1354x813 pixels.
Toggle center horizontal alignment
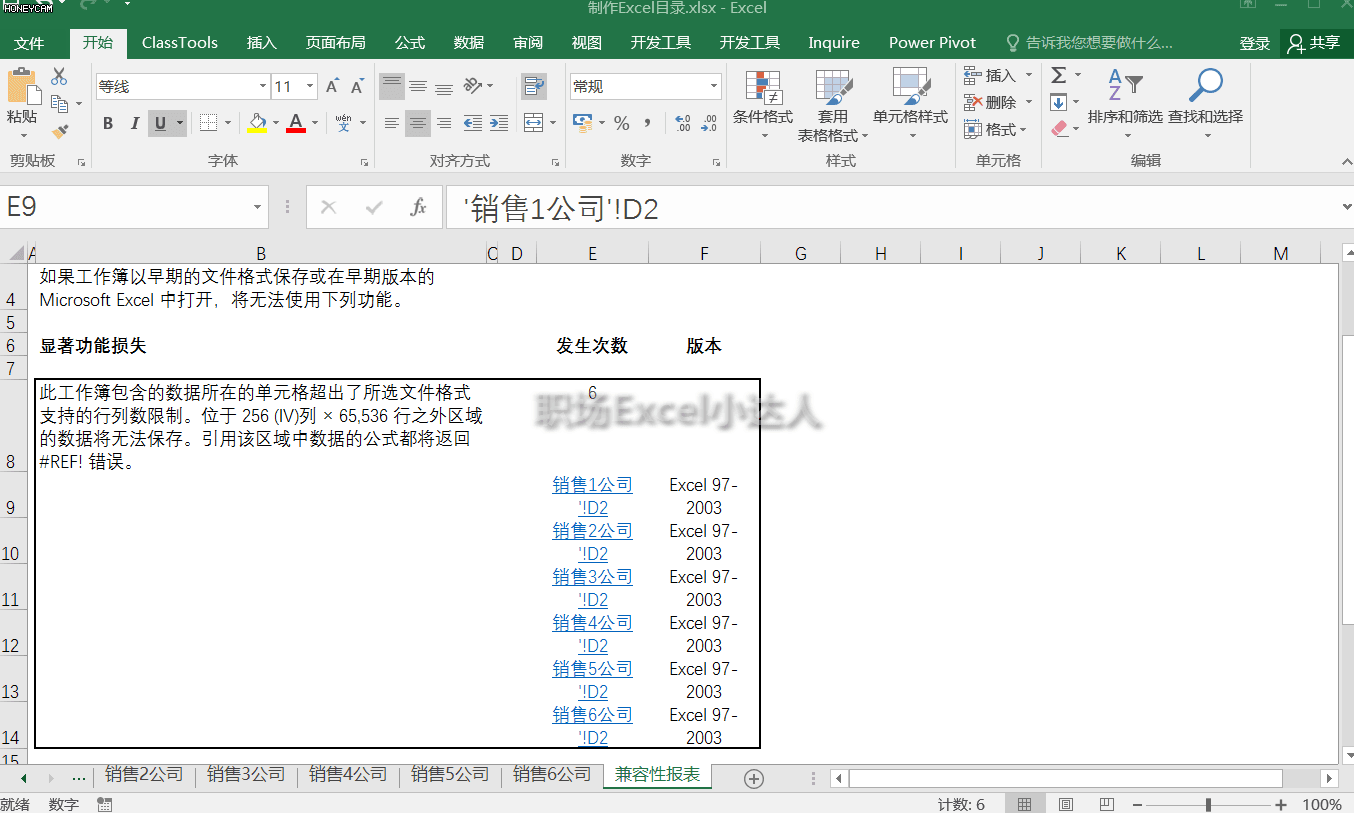[x=418, y=123]
